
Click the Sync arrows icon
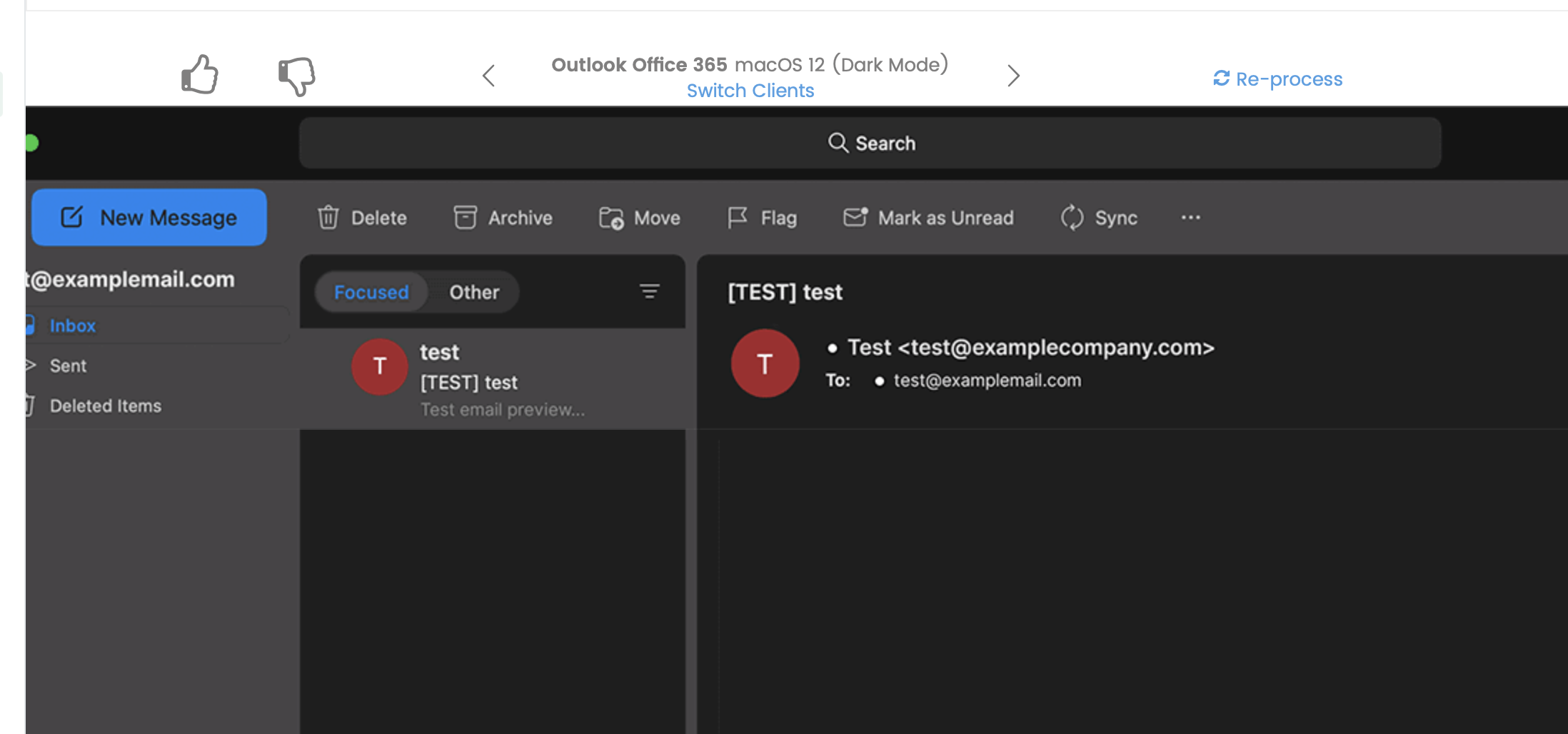[1072, 217]
